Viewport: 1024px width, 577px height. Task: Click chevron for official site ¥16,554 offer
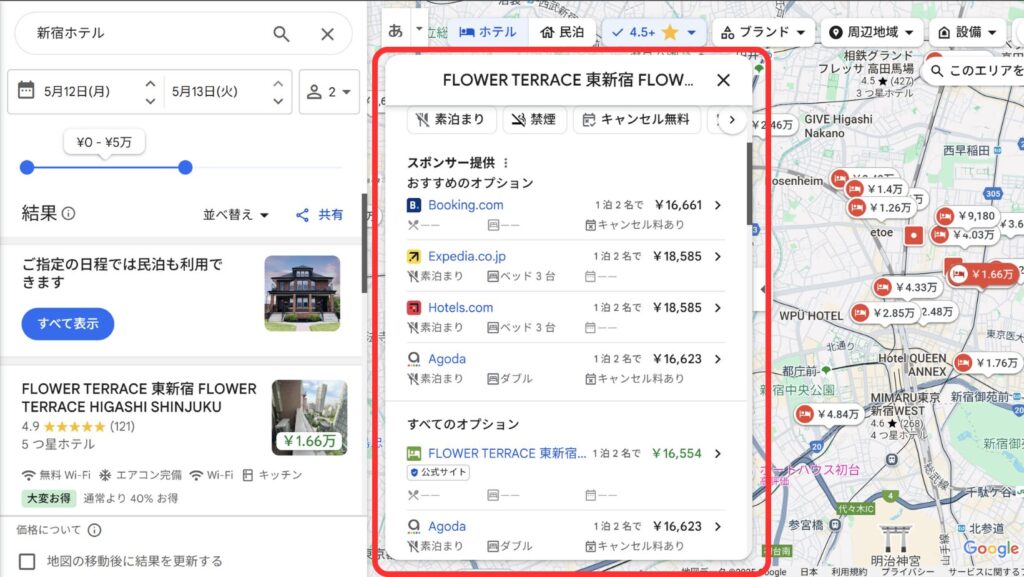[x=718, y=453]
